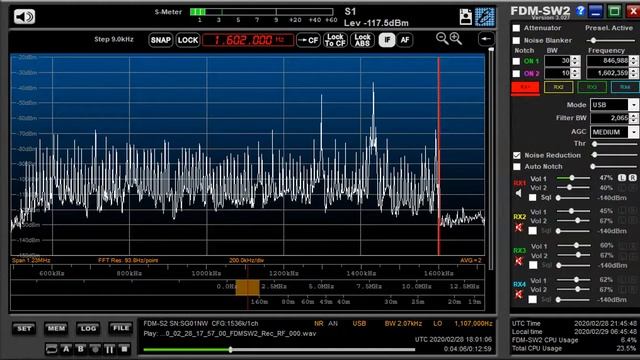Open the MEM memory button
640x360 pixels.
click(x=56, y=329)
